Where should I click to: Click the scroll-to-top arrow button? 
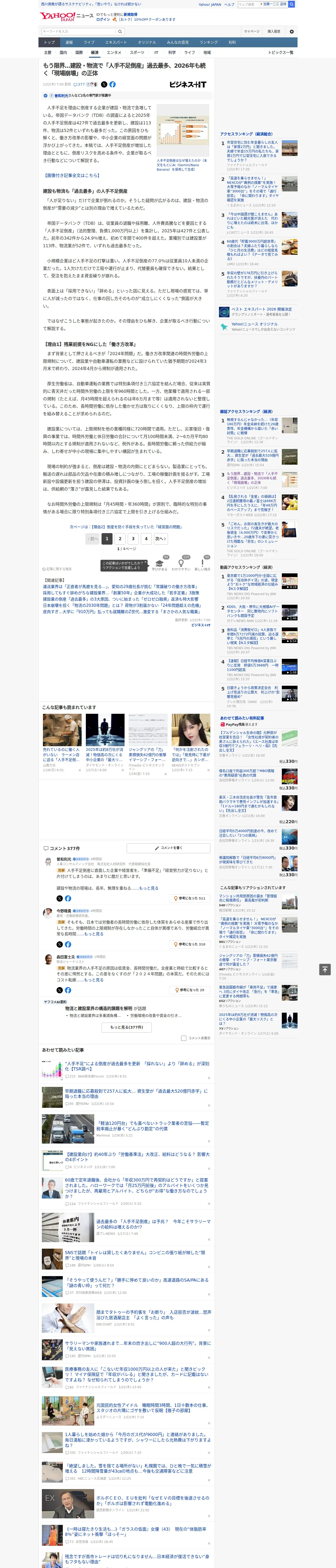click(x=325, y=969)
